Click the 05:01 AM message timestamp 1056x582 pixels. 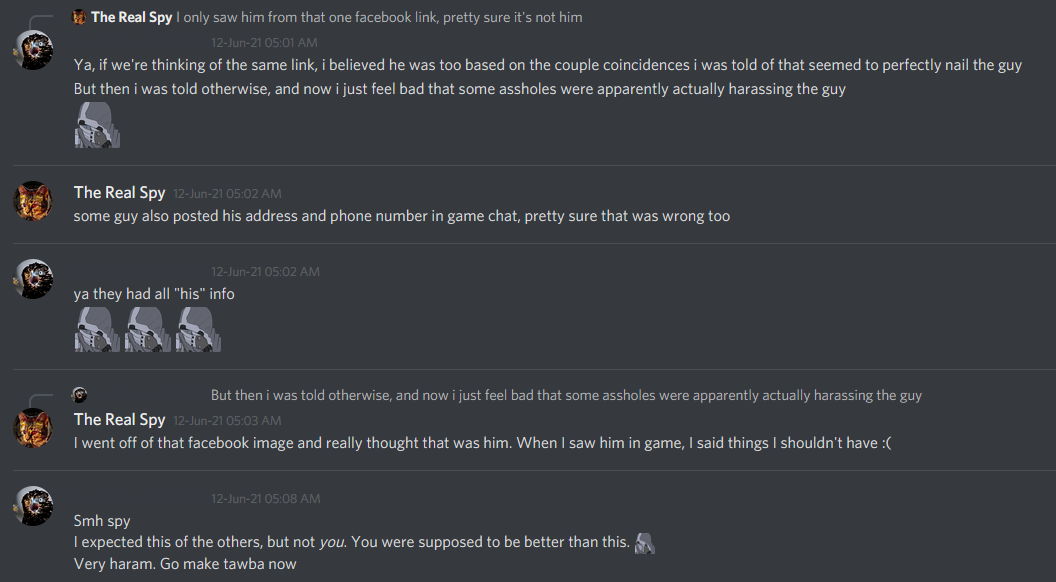[264, 43]
